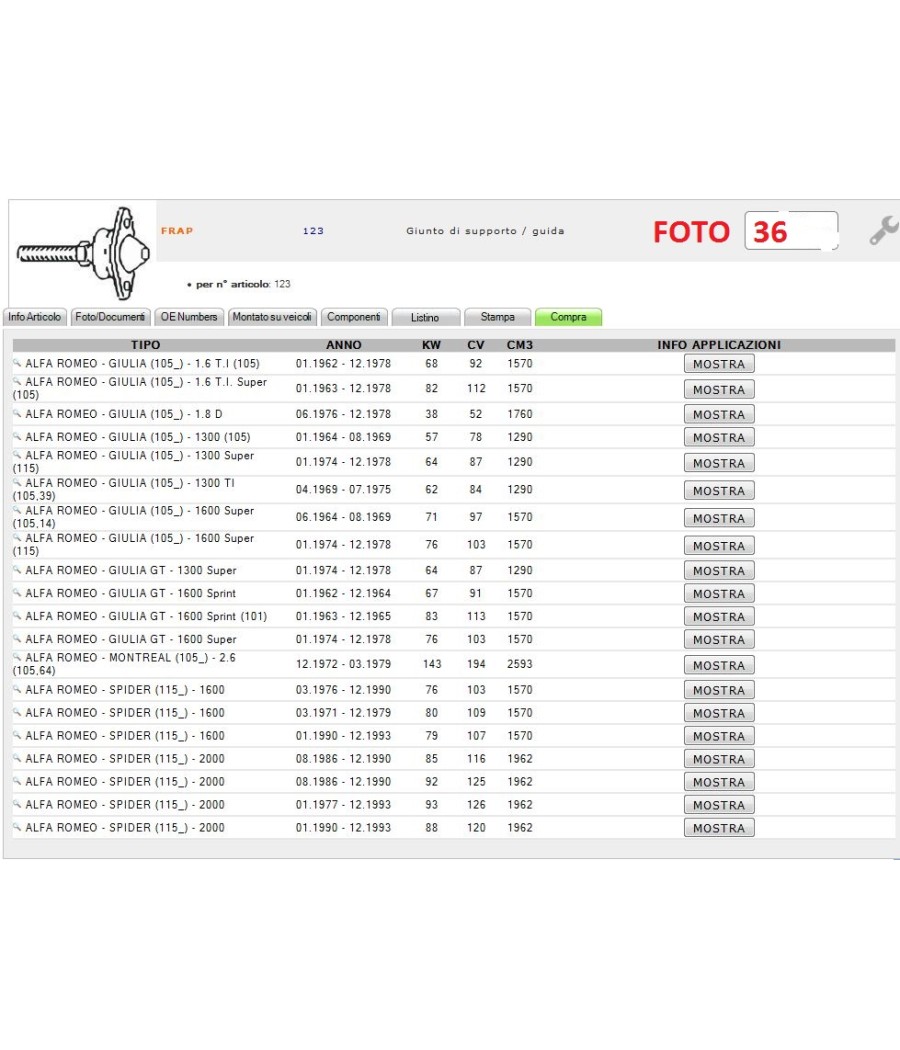The image size is (900, 1050).
Task: Click the green Compra tab
Action: click(x=568, y=317)
